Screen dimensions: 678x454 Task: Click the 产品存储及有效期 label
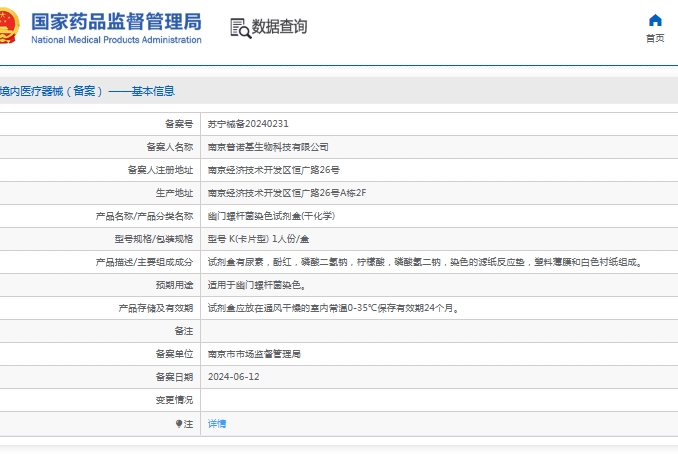(x=156, y=308)
